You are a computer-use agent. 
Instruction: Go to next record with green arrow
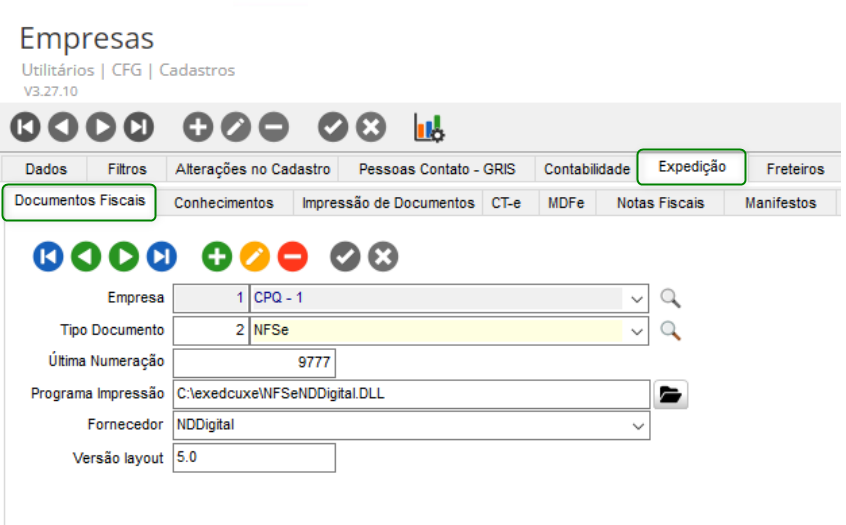(123, 257)
